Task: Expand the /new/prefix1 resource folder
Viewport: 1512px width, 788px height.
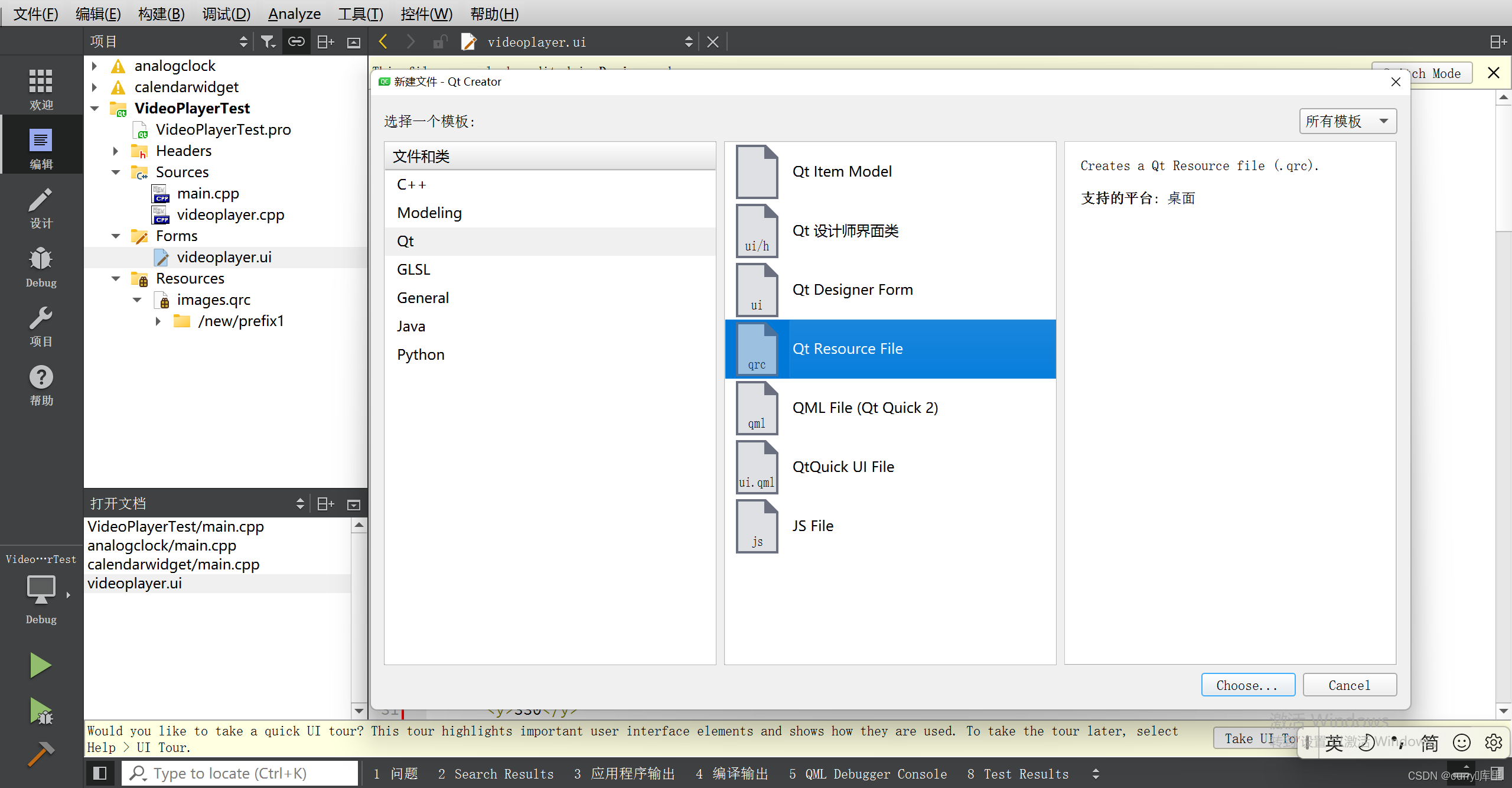Action: pos(158,321)
